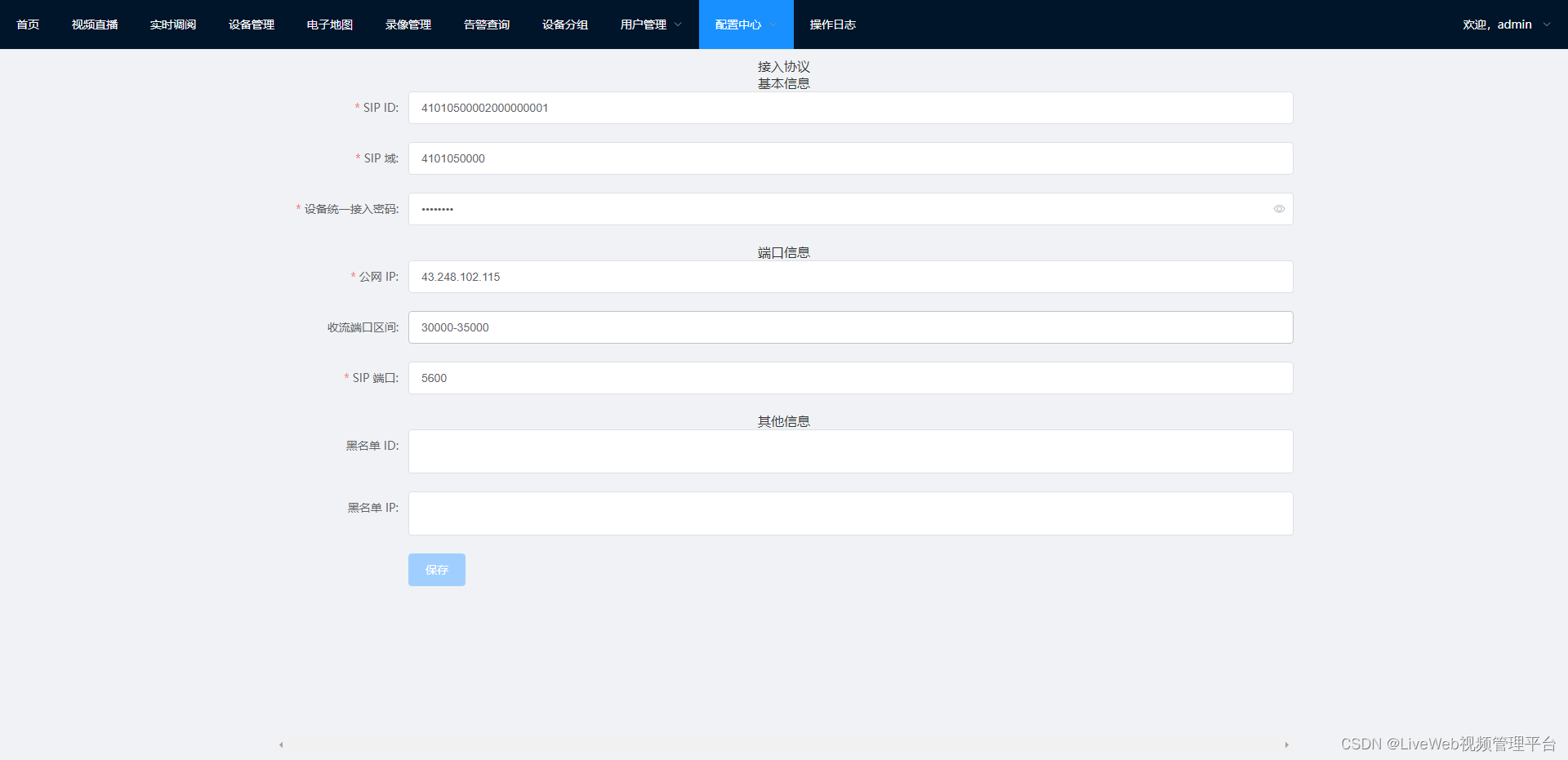Open 实时调阅 menu item

click(173, 24)
